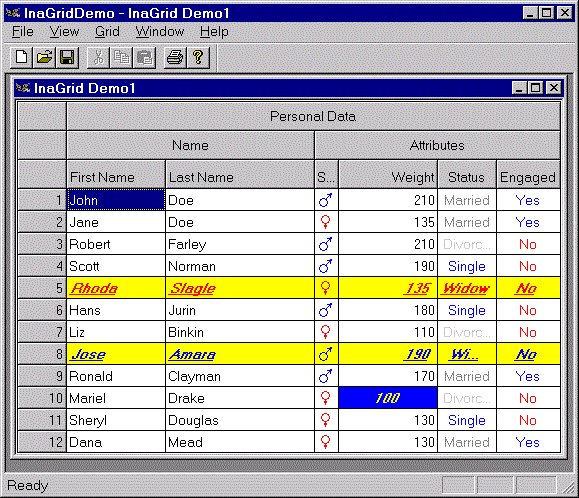Open the File menu
Viewport: 579px width, 498px height.
pyautogui.click(x=23, y=32)
